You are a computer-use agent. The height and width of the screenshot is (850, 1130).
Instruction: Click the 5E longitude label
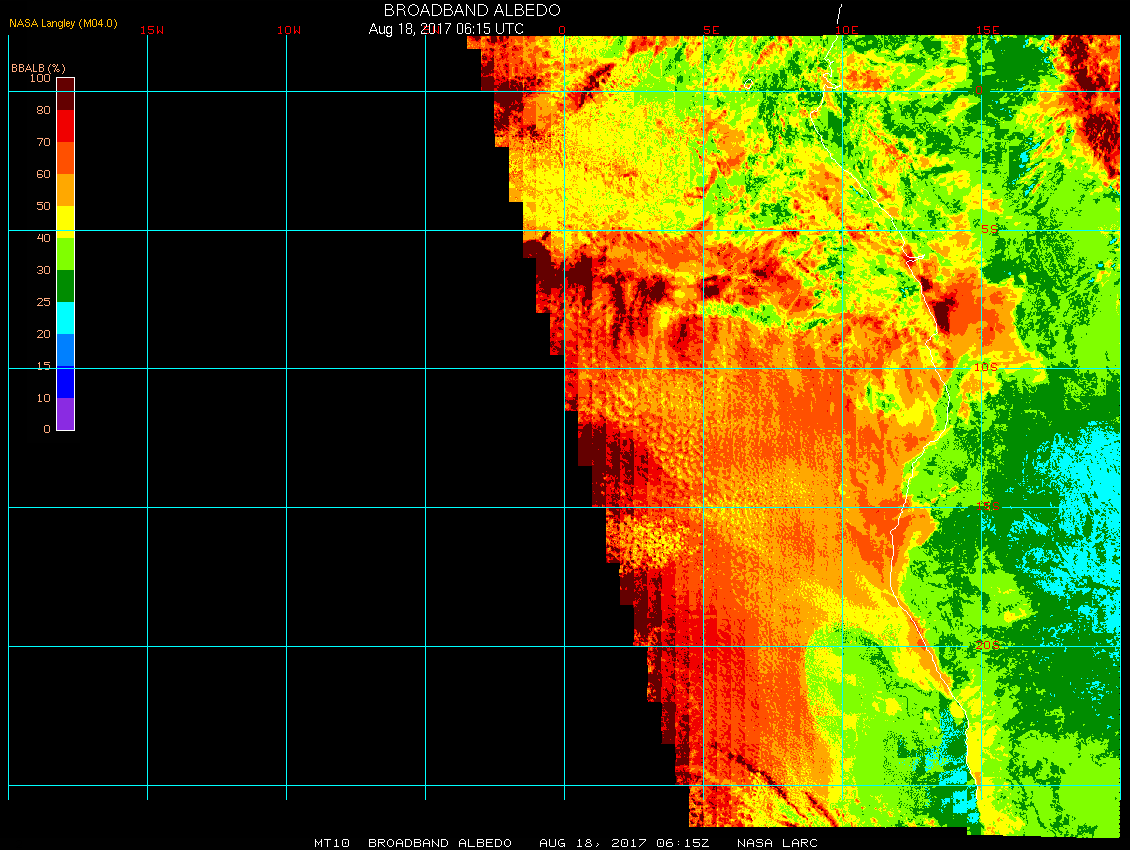pyautogui.click(x=711, y=30)
